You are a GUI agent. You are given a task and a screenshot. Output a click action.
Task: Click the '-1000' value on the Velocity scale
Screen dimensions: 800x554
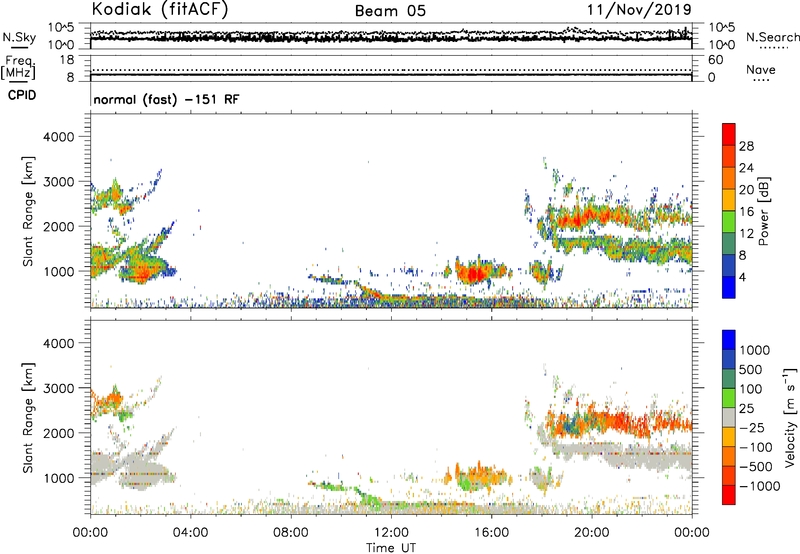point(759,486)
